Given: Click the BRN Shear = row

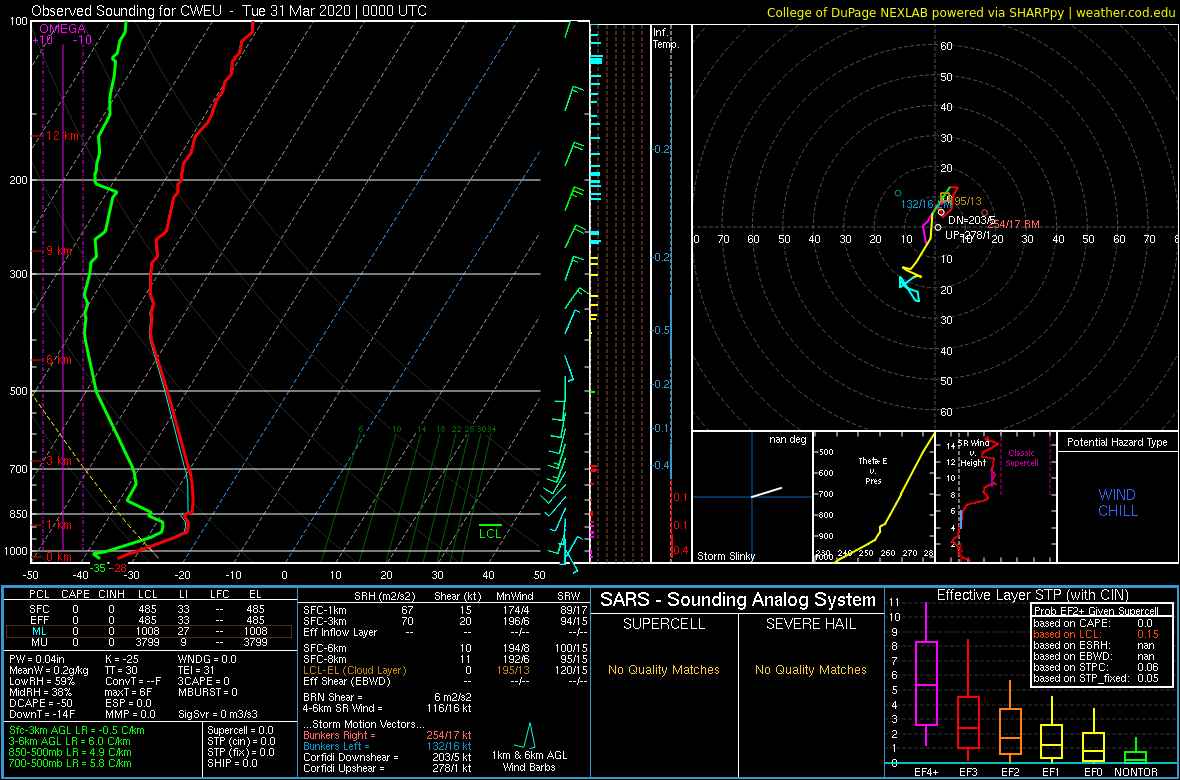Looking at the screenshot, I should (387, 697).
